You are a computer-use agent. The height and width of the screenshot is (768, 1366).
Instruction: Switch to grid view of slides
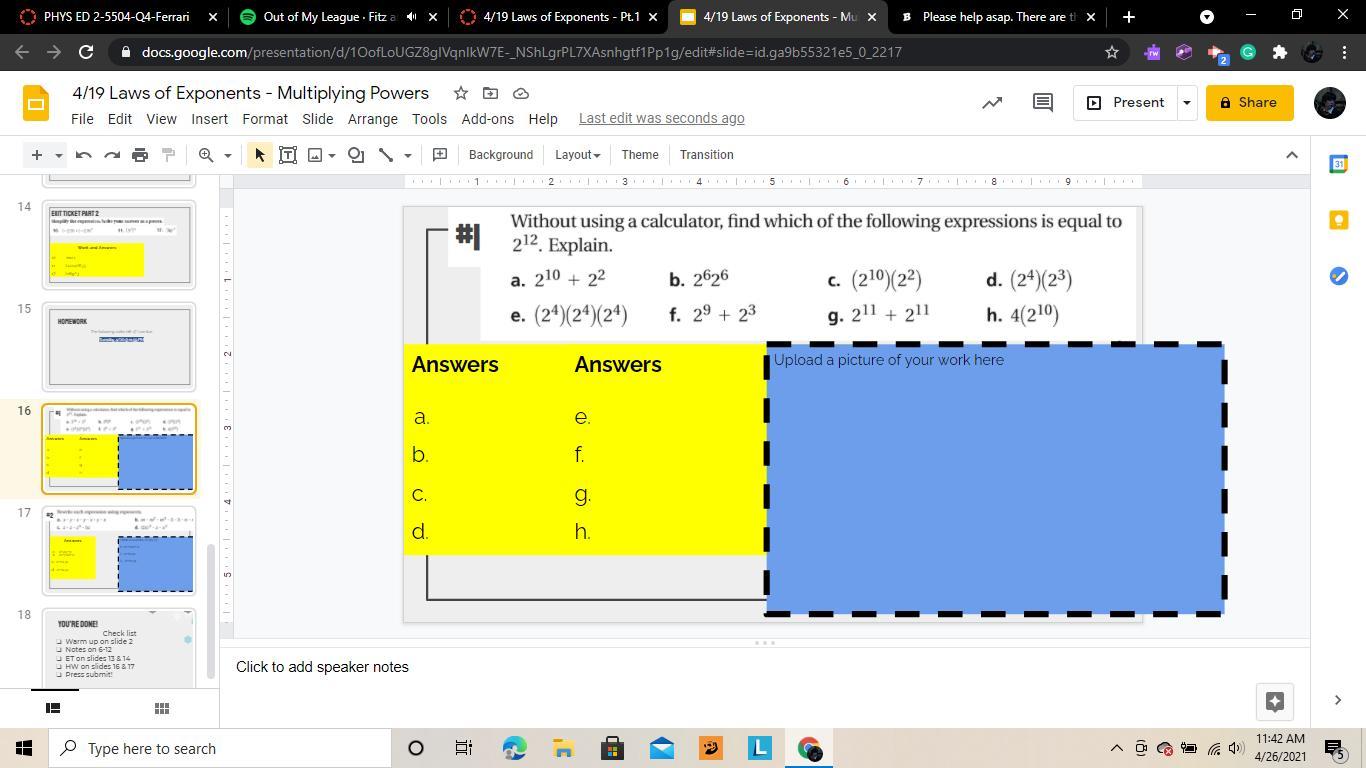(161, 708)
